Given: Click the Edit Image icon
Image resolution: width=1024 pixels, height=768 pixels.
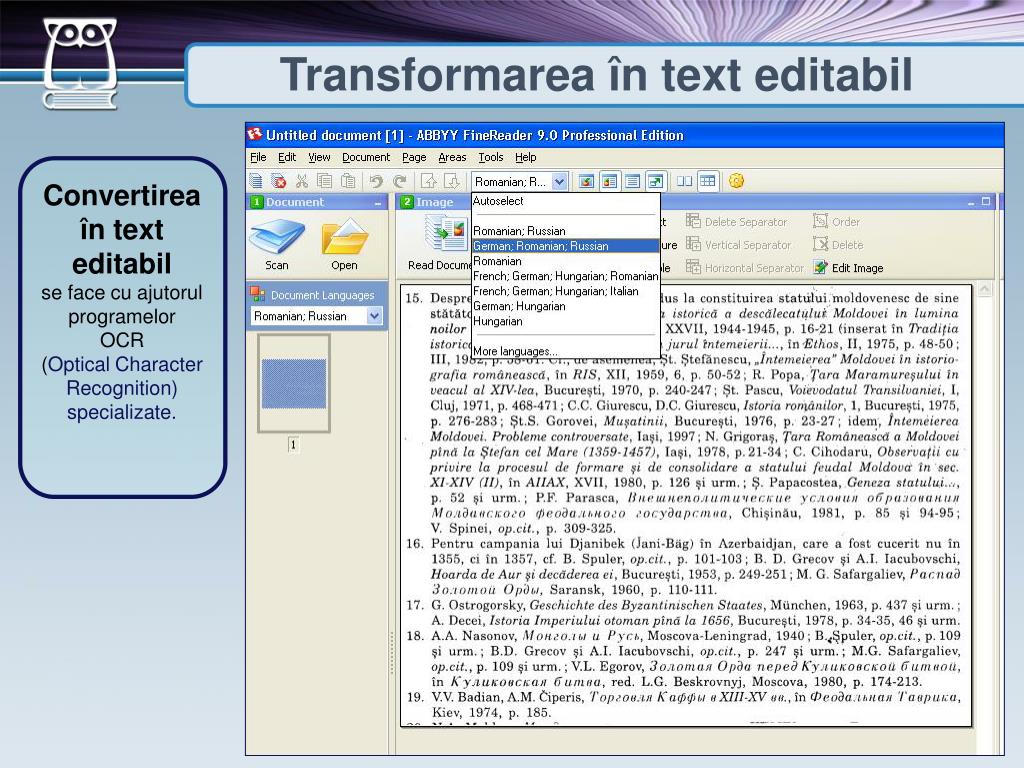Looking at the screenshot, I should [820, 267].
